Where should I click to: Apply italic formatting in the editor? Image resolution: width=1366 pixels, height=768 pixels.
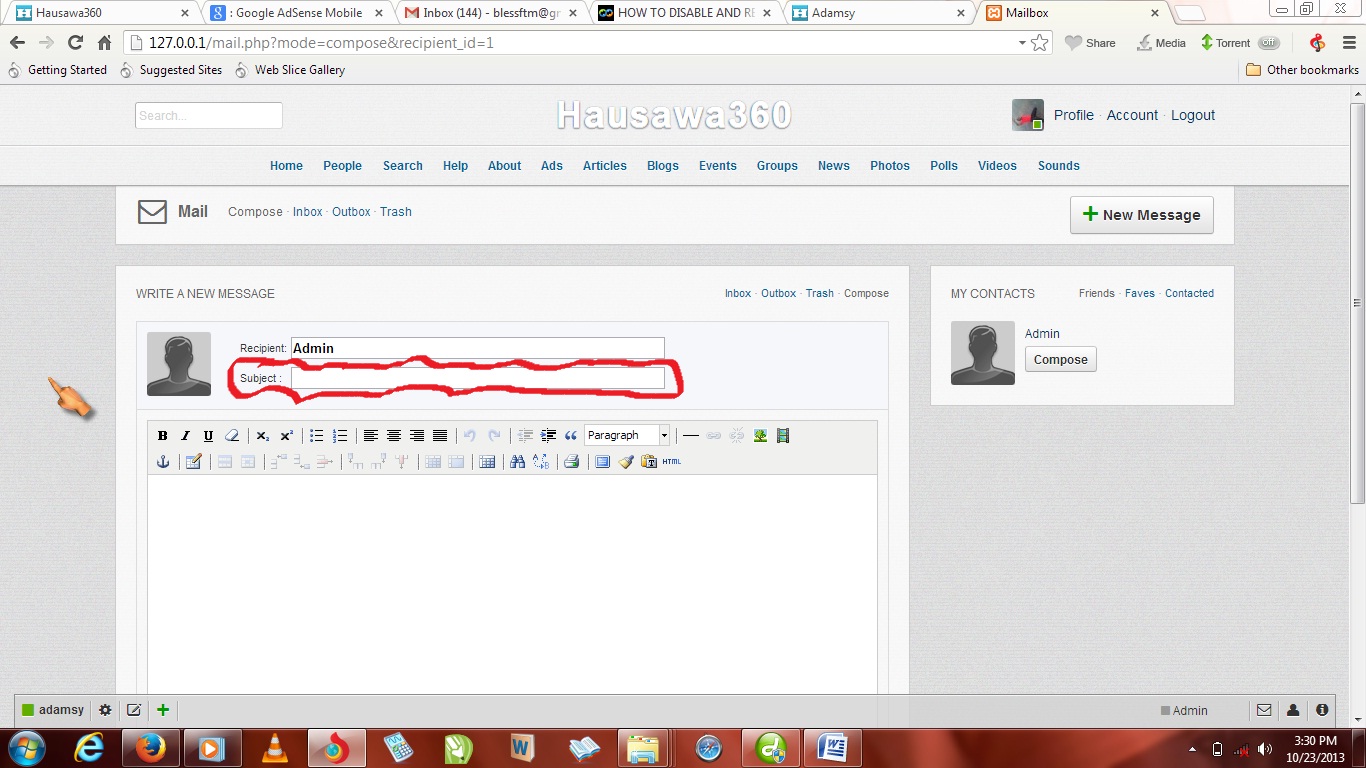(185, 436)
